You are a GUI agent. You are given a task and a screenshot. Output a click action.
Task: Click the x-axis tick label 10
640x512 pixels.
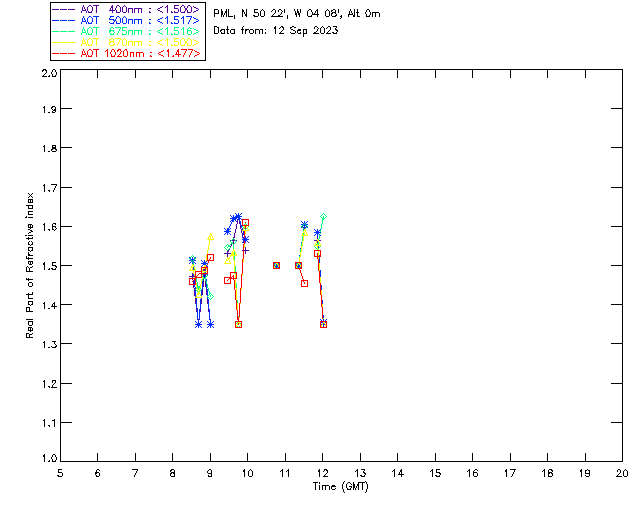click(247, 473)
